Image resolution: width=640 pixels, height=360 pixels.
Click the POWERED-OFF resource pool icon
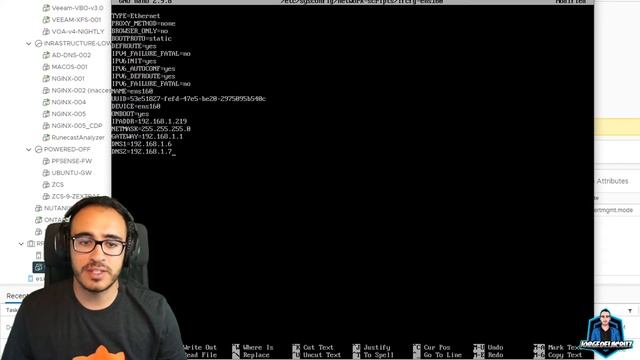click(x=38, y=149)
